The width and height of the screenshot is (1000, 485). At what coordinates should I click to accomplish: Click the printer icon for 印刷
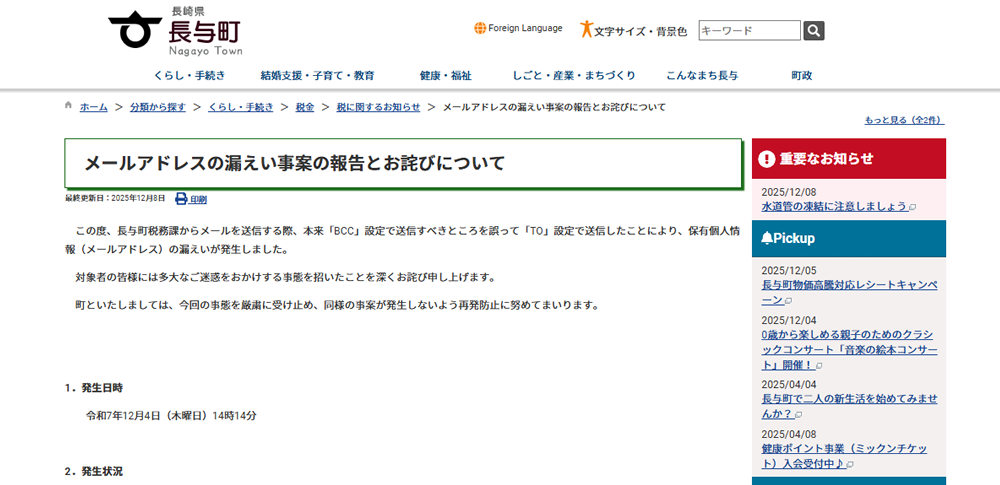(181, 199)
